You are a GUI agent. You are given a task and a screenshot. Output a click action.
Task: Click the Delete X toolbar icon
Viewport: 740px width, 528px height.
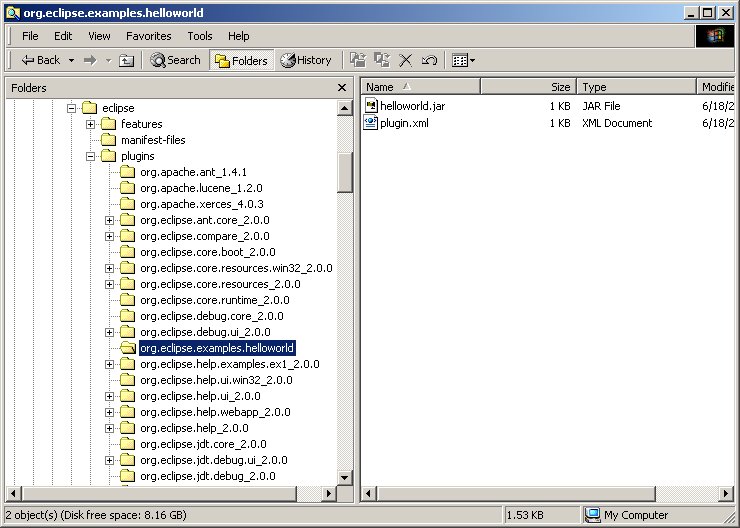[406, 60]
